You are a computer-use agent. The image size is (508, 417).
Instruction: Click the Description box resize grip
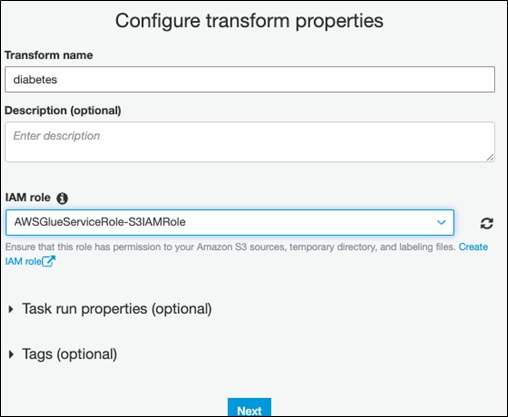tap(490, 157)
